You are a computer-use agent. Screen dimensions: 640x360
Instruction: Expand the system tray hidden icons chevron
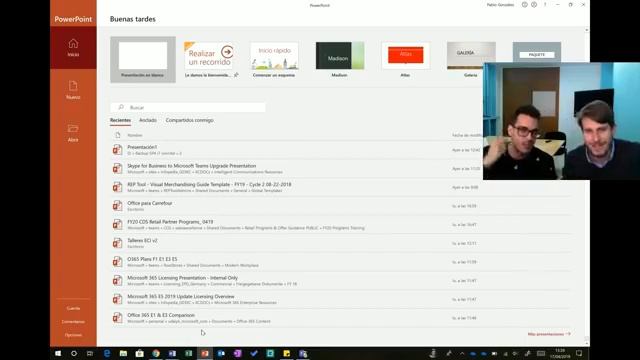(462, 354)
